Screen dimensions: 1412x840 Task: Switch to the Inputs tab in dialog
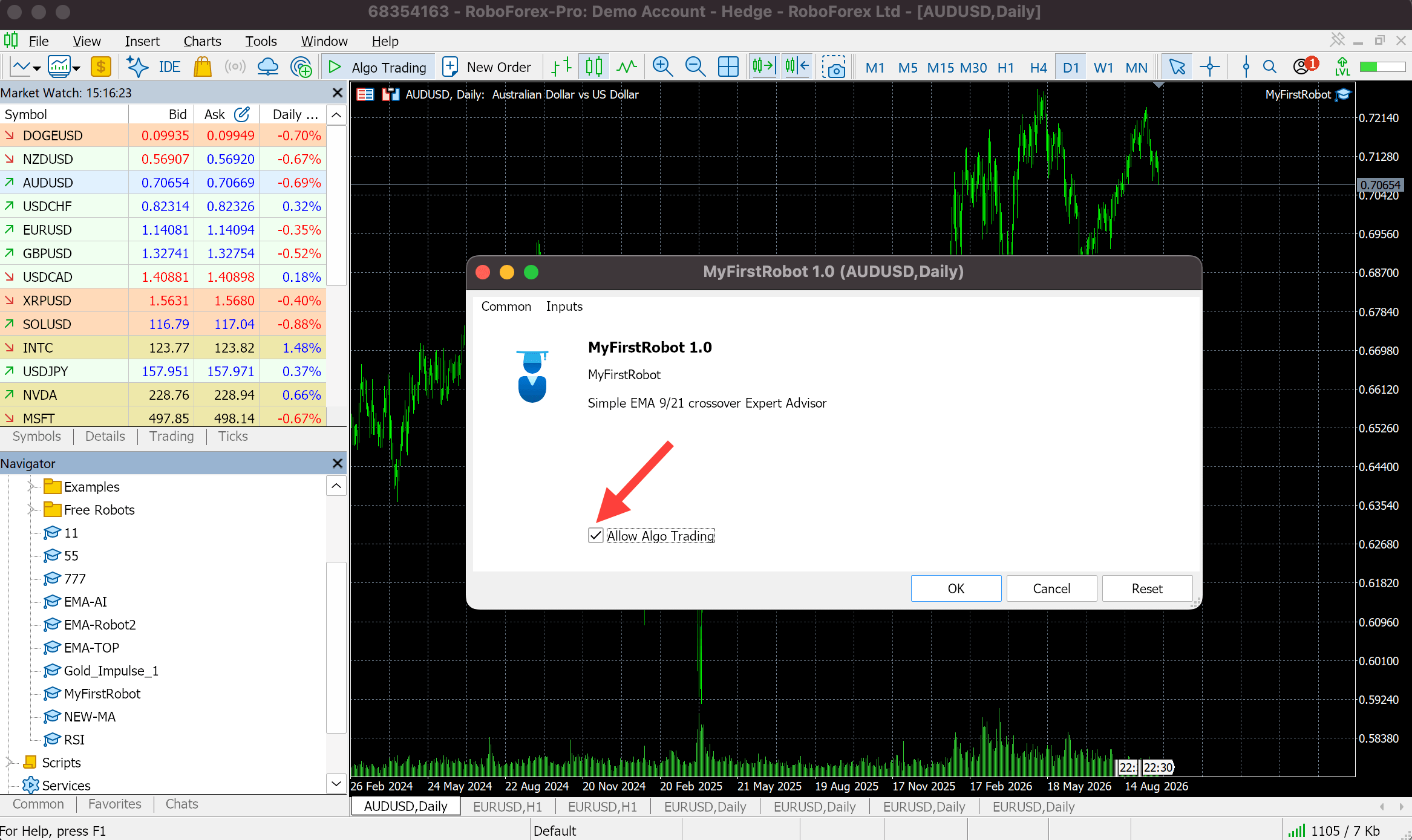pos(564,306)
